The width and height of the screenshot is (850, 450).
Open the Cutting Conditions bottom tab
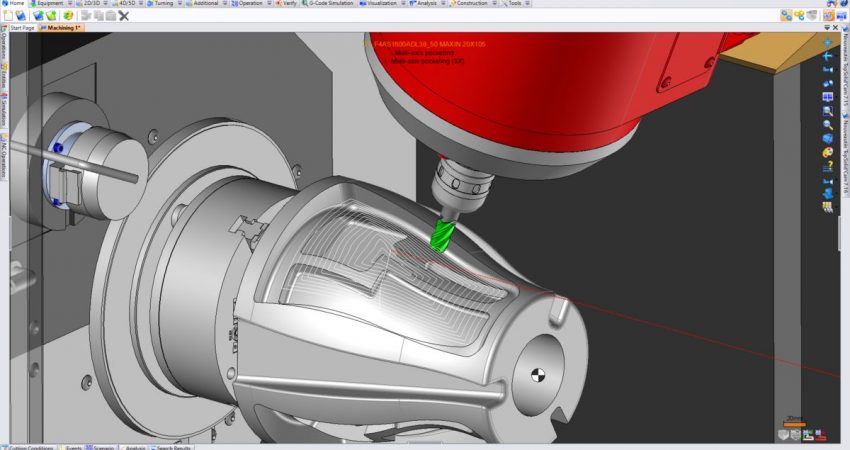click(28, 447)
